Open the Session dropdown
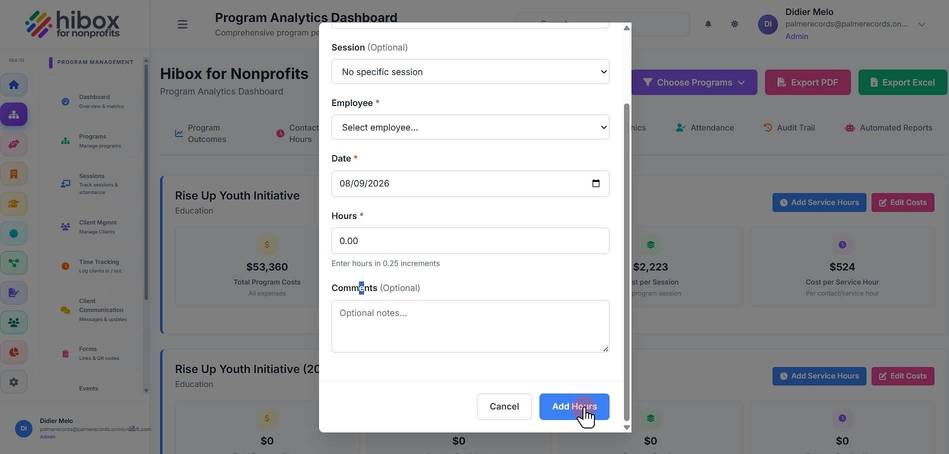Viewport: 949px width, 454px height. coord(470,71)
